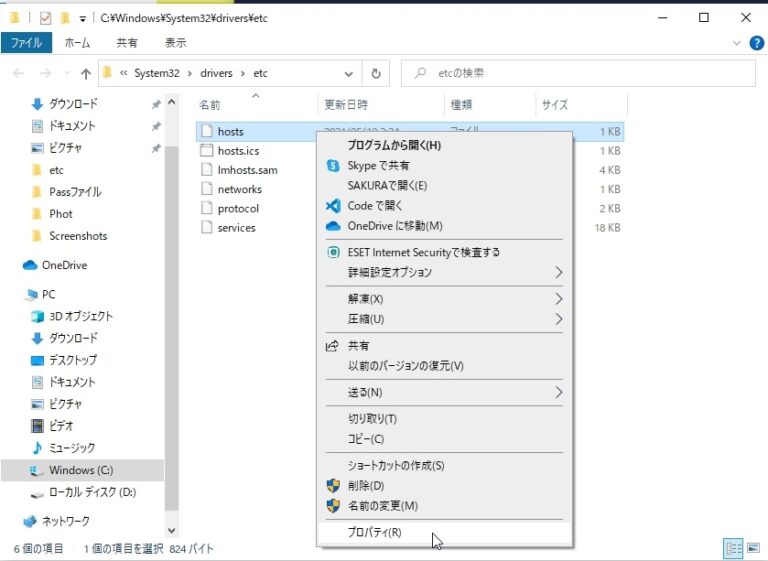The image size is (768, 561).
Task: Open the address bar history dropdown
Action: click(348, 73)
